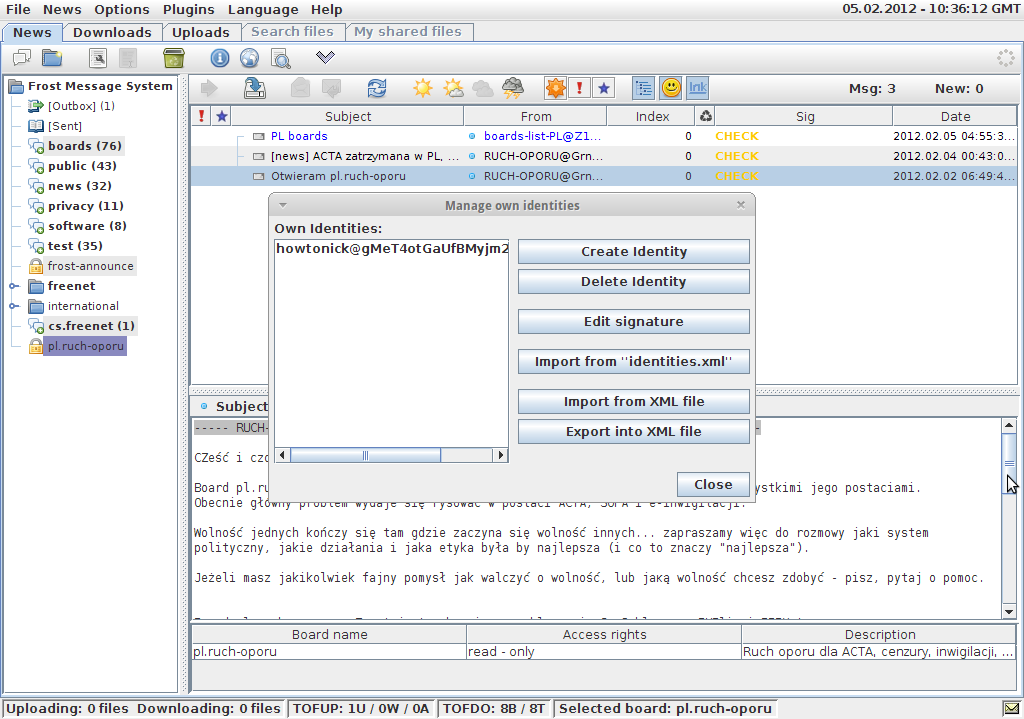Click the Edit signature button
1024x719 pixels.
(633, 321)
